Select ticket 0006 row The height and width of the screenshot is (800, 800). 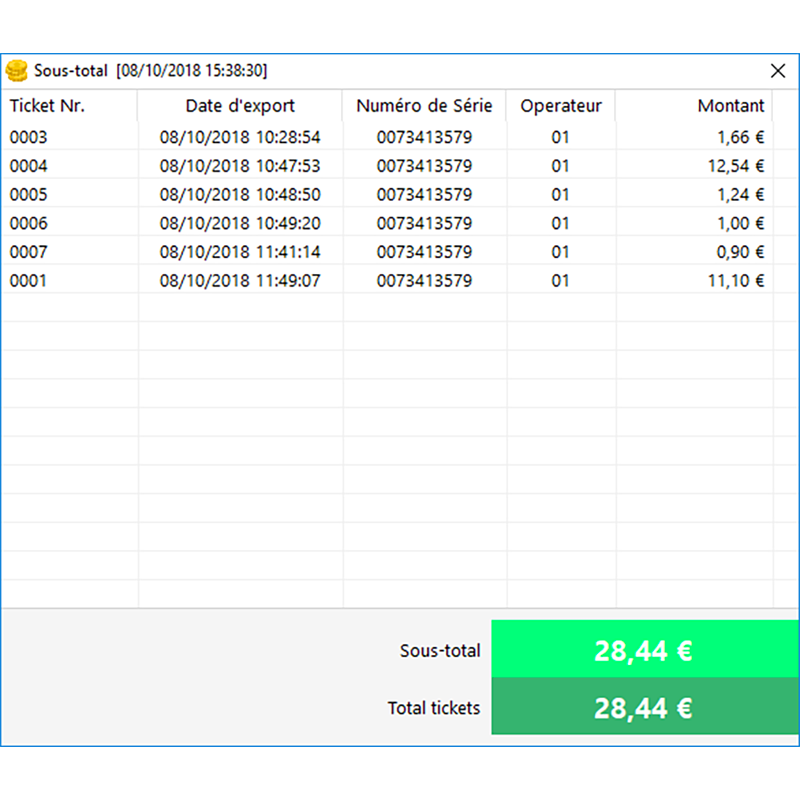coord(29,224)
